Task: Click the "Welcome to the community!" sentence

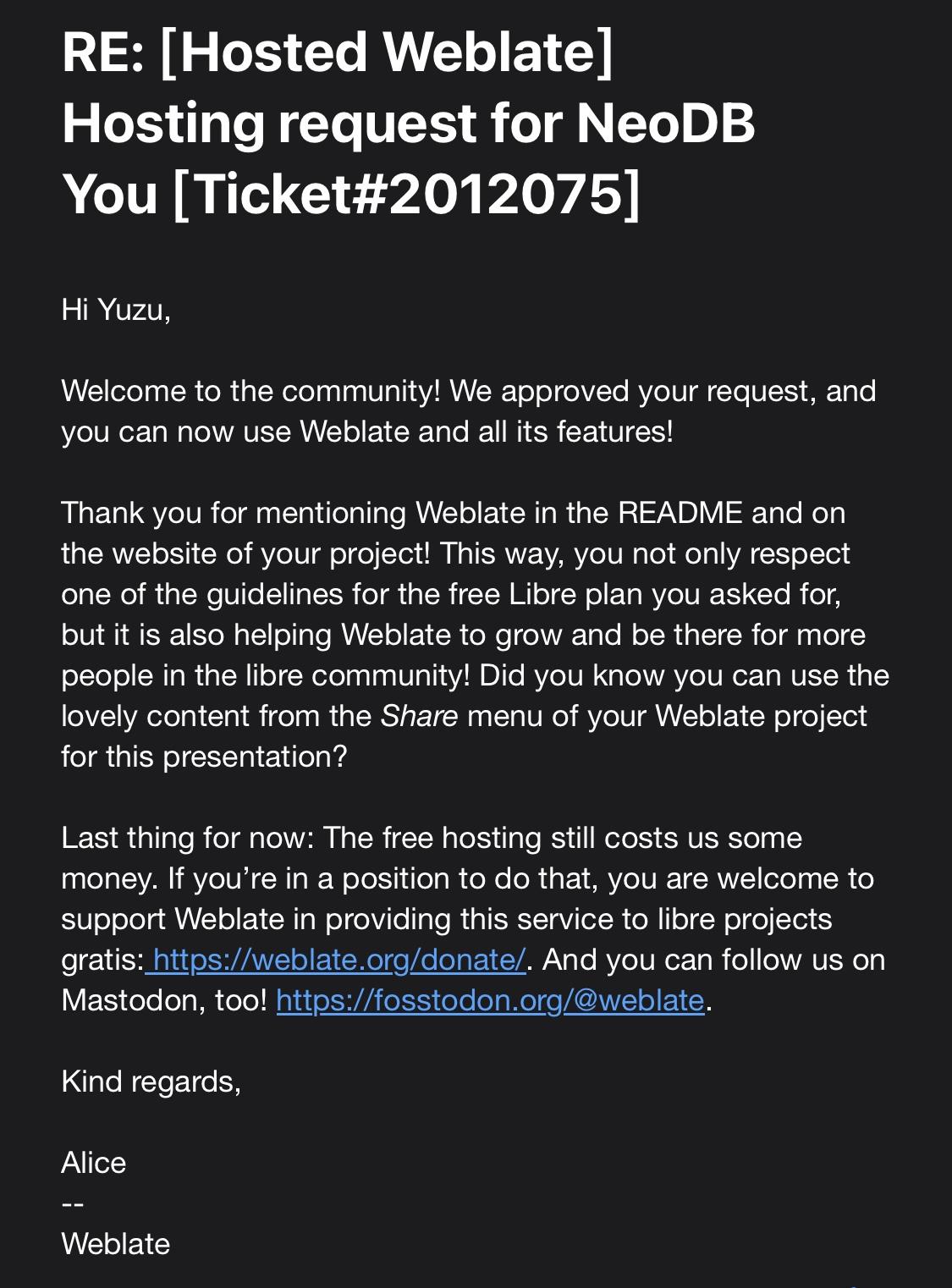Action: (x=250, y=391)
